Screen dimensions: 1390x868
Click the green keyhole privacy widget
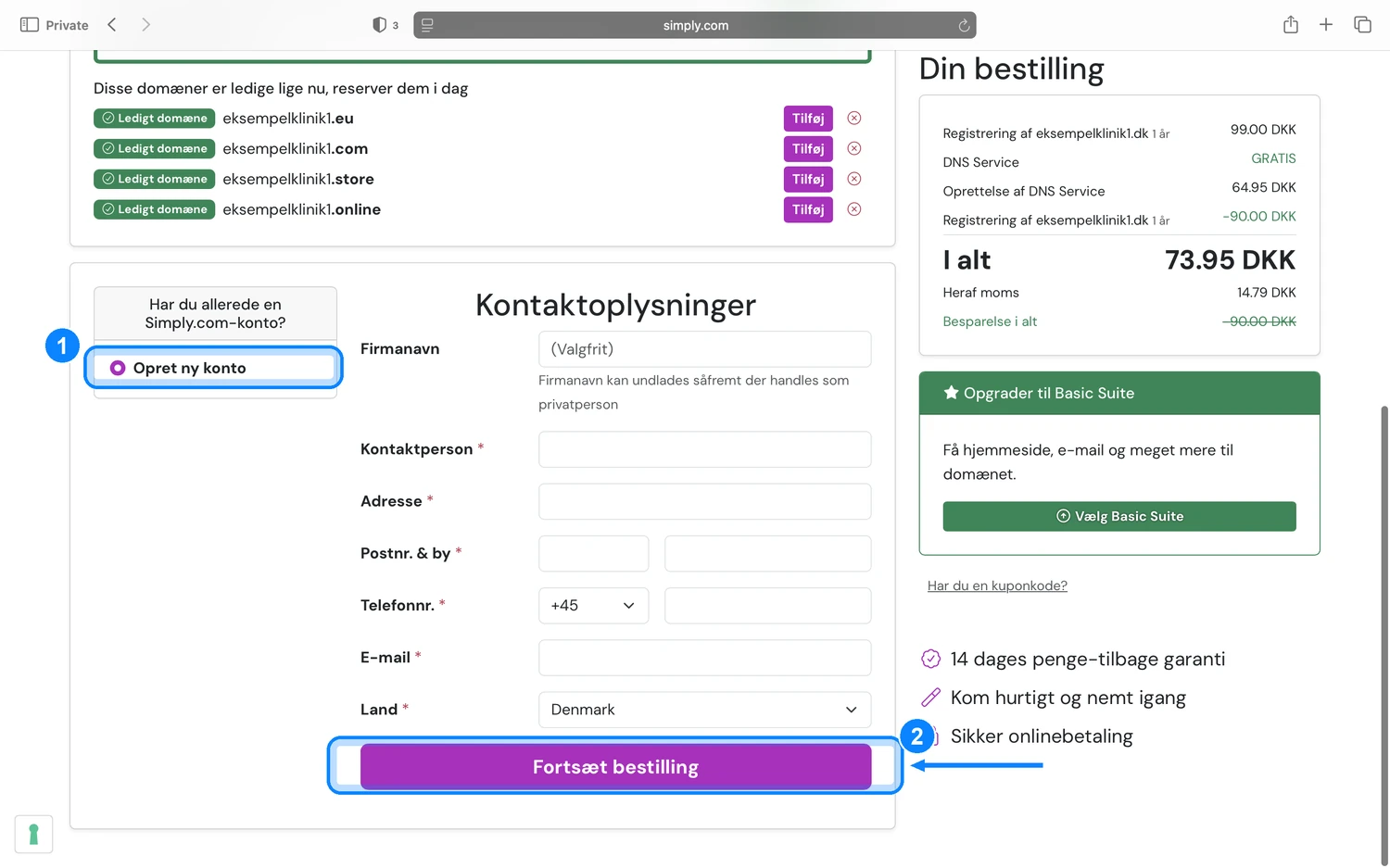point(33,834)
